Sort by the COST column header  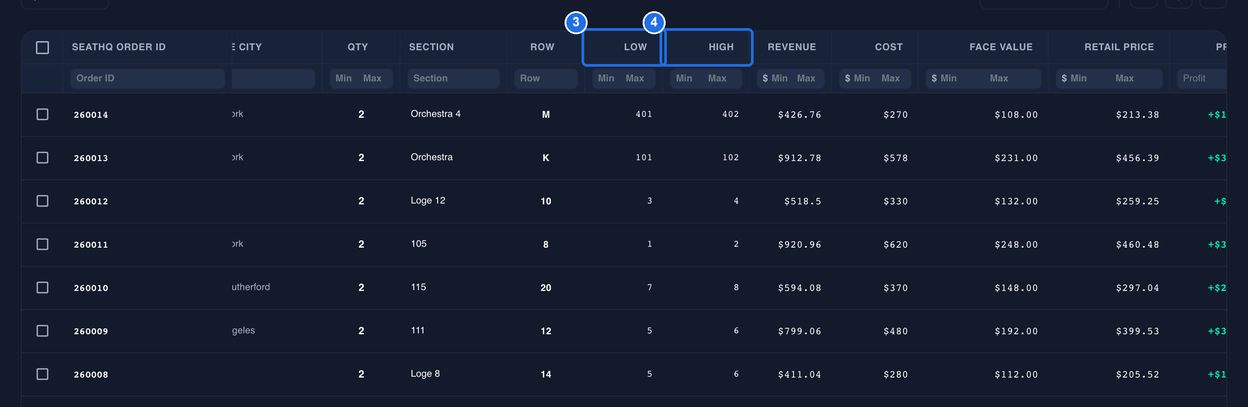(889, 47)
